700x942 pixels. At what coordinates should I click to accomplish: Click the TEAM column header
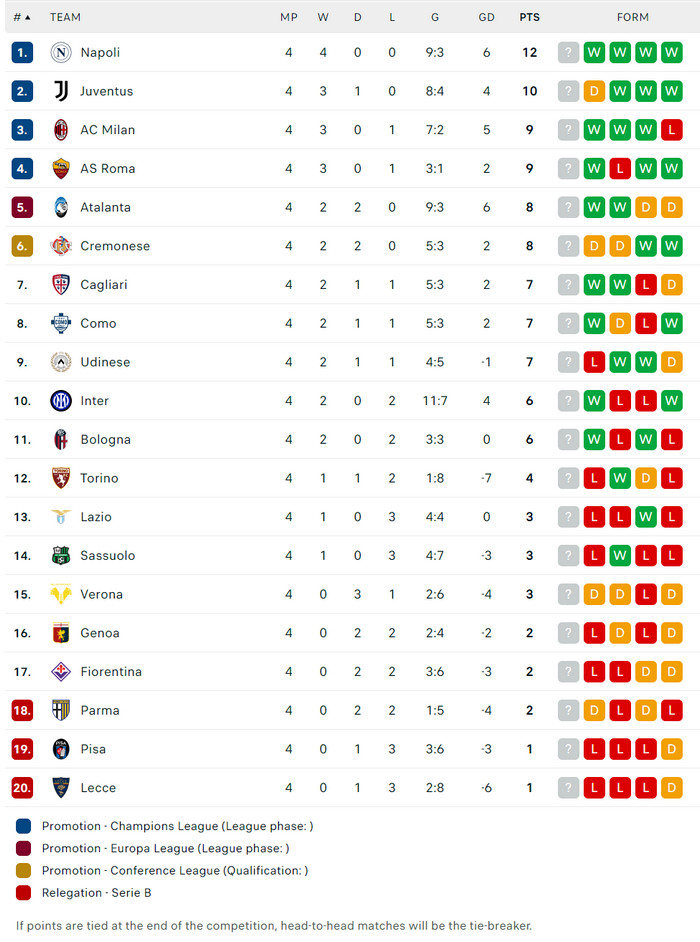tap(66, 17)
